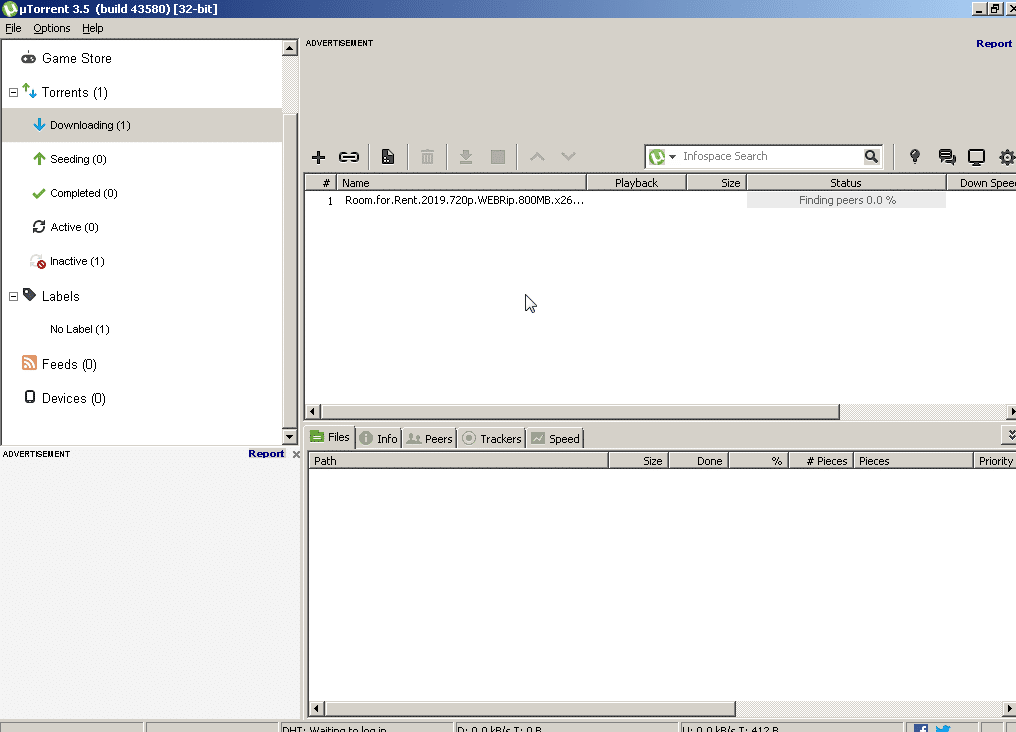Collapse the detail pane chevron
This screenshot has height=732, width=1016.
point(1010,435)
